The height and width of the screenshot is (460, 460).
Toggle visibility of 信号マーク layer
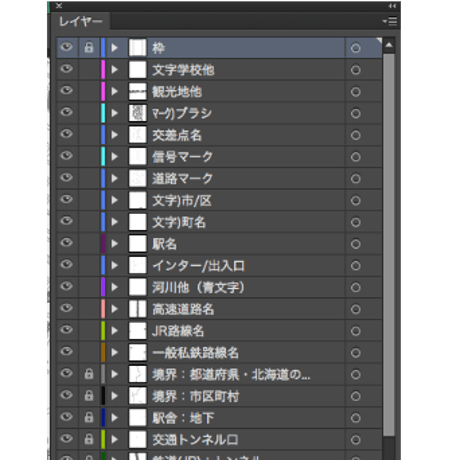pos(66,156)
